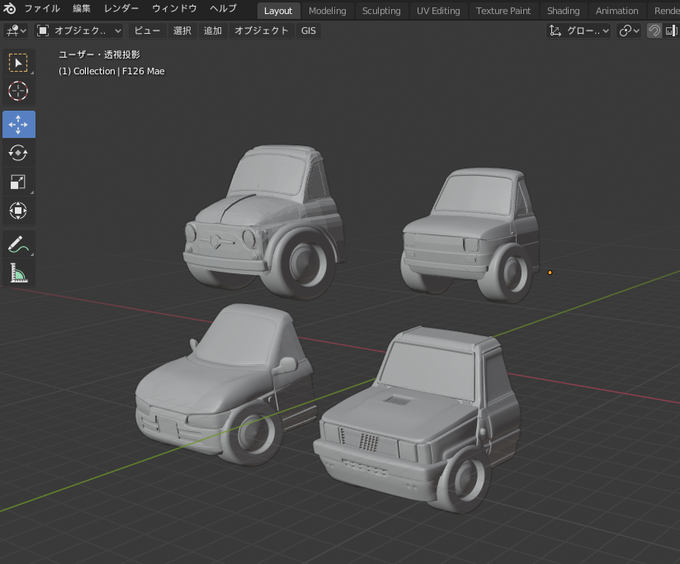Open the ヘルプ menu

click(223, 8)
